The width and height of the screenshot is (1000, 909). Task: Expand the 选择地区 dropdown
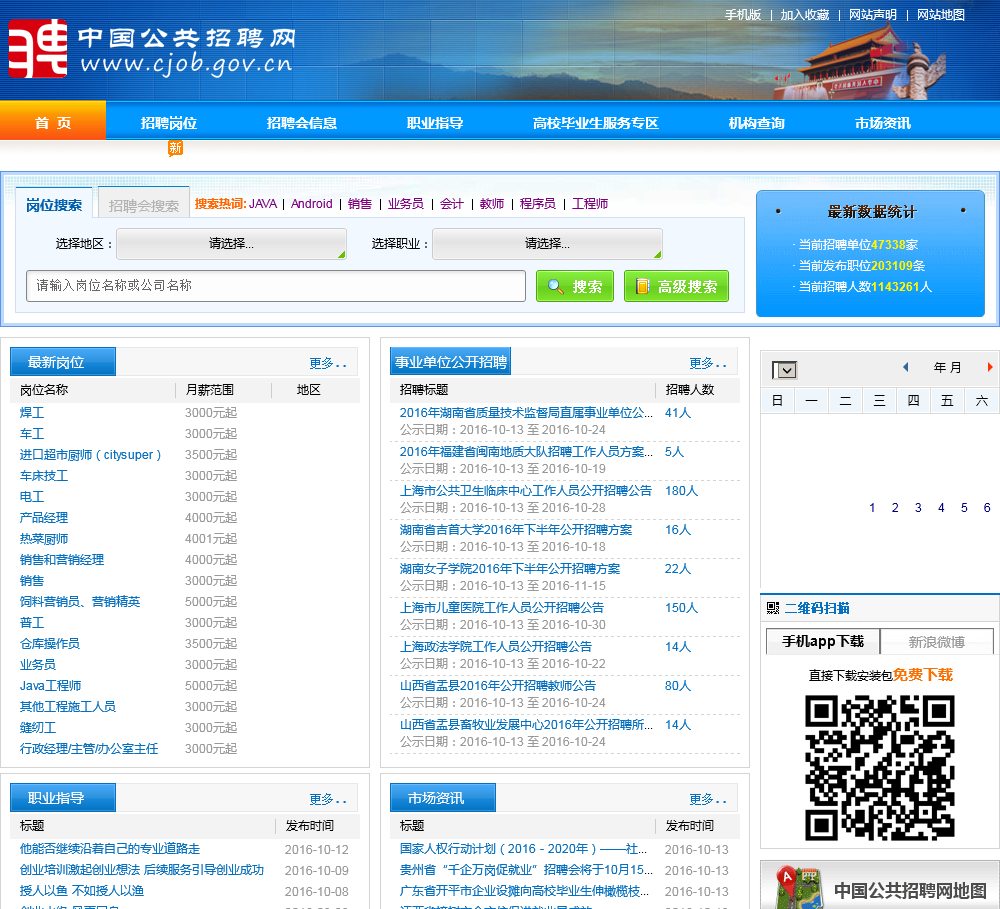pos(231,244)
